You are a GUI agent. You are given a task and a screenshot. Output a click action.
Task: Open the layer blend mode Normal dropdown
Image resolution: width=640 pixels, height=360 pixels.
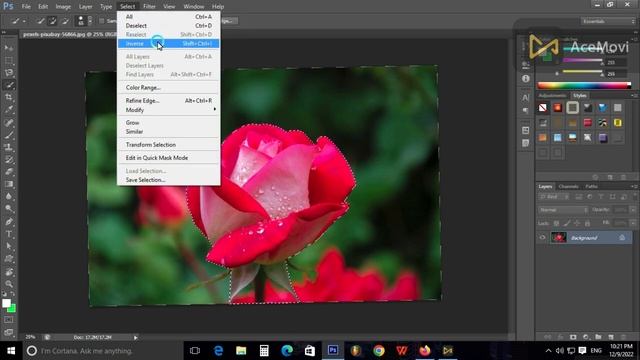click(563, 210)
